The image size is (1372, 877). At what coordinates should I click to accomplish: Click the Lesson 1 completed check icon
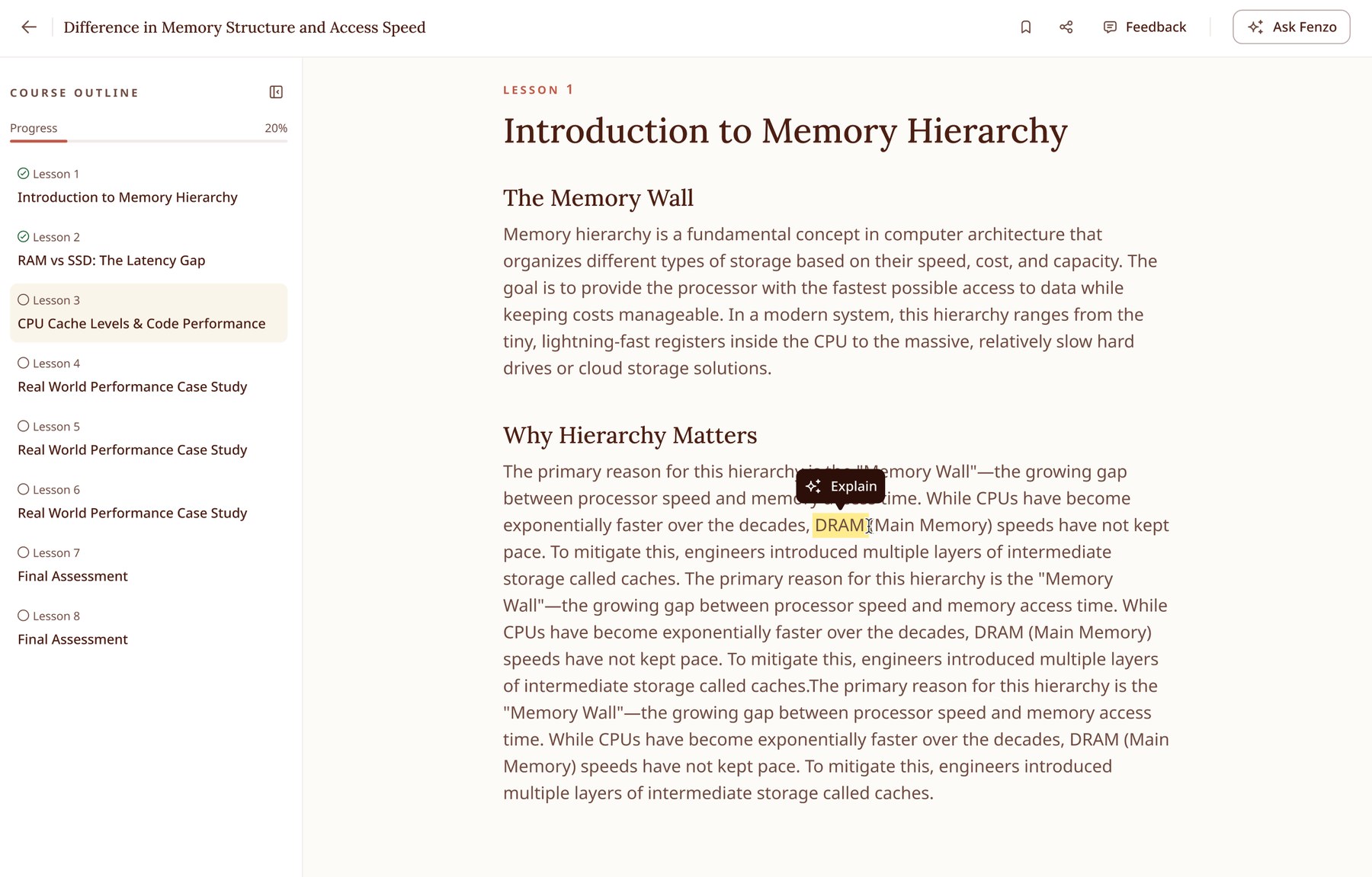[x=24, y=174]
